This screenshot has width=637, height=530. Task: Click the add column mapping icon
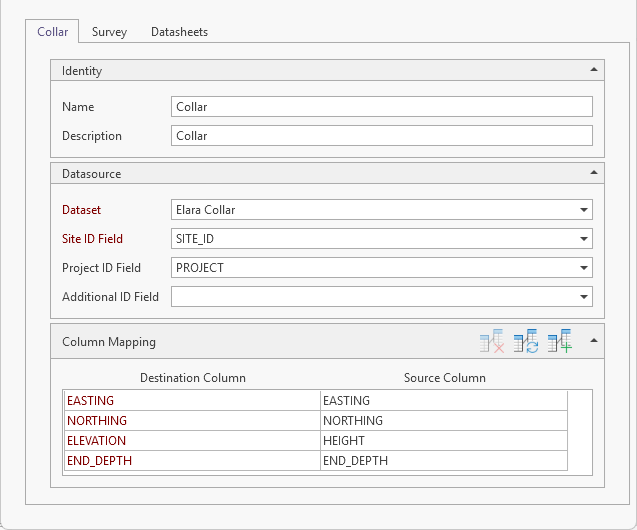[x=560, y=342]
